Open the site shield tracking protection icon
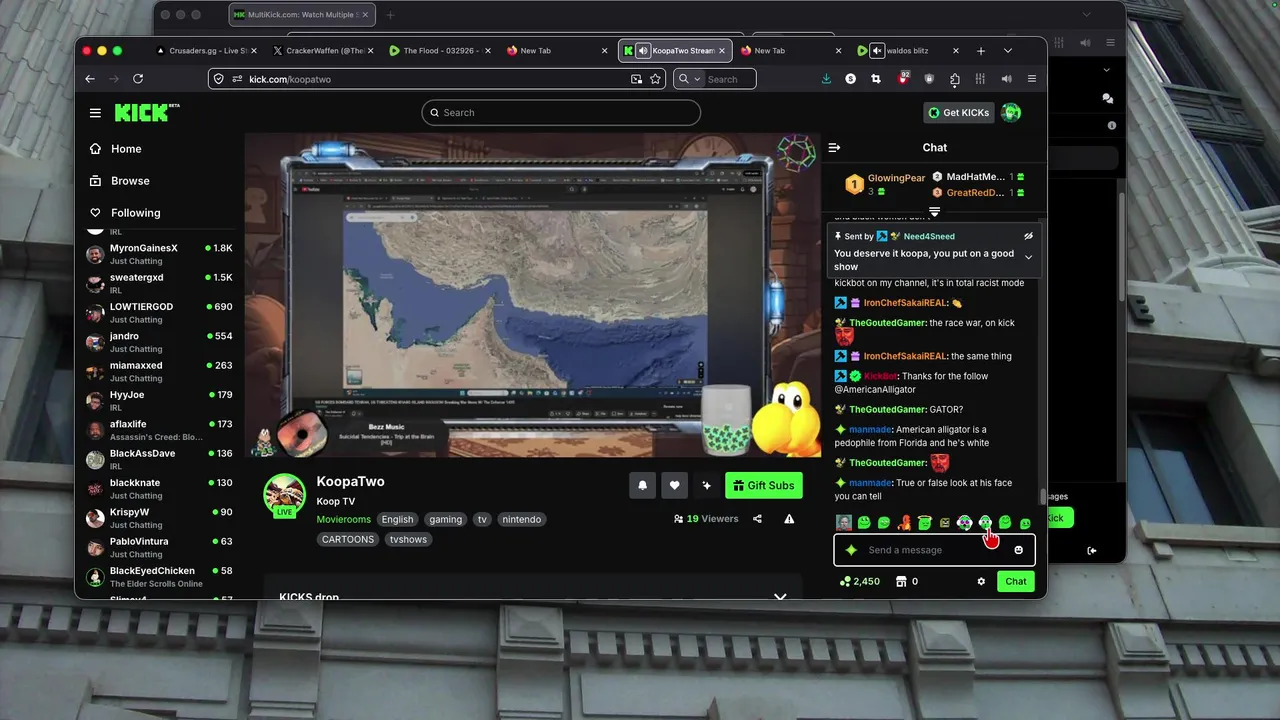 (219, 79)
